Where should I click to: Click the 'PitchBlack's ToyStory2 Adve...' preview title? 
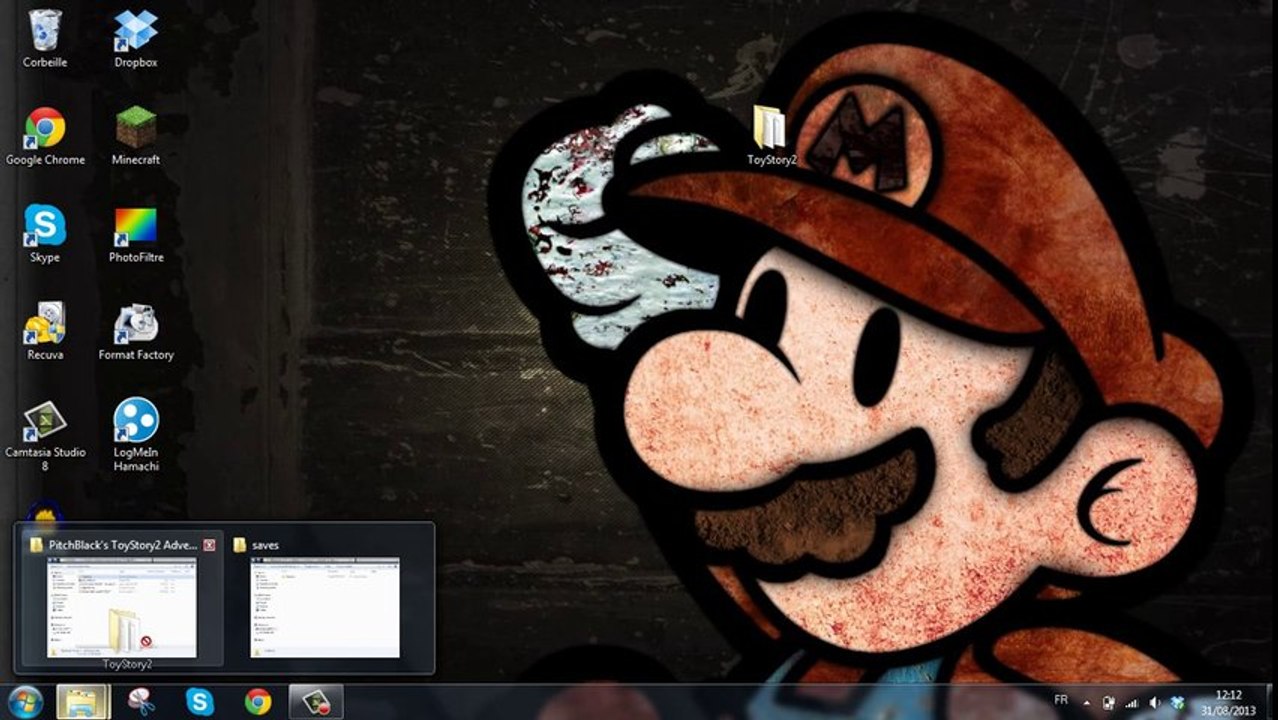tap(122, 545)
